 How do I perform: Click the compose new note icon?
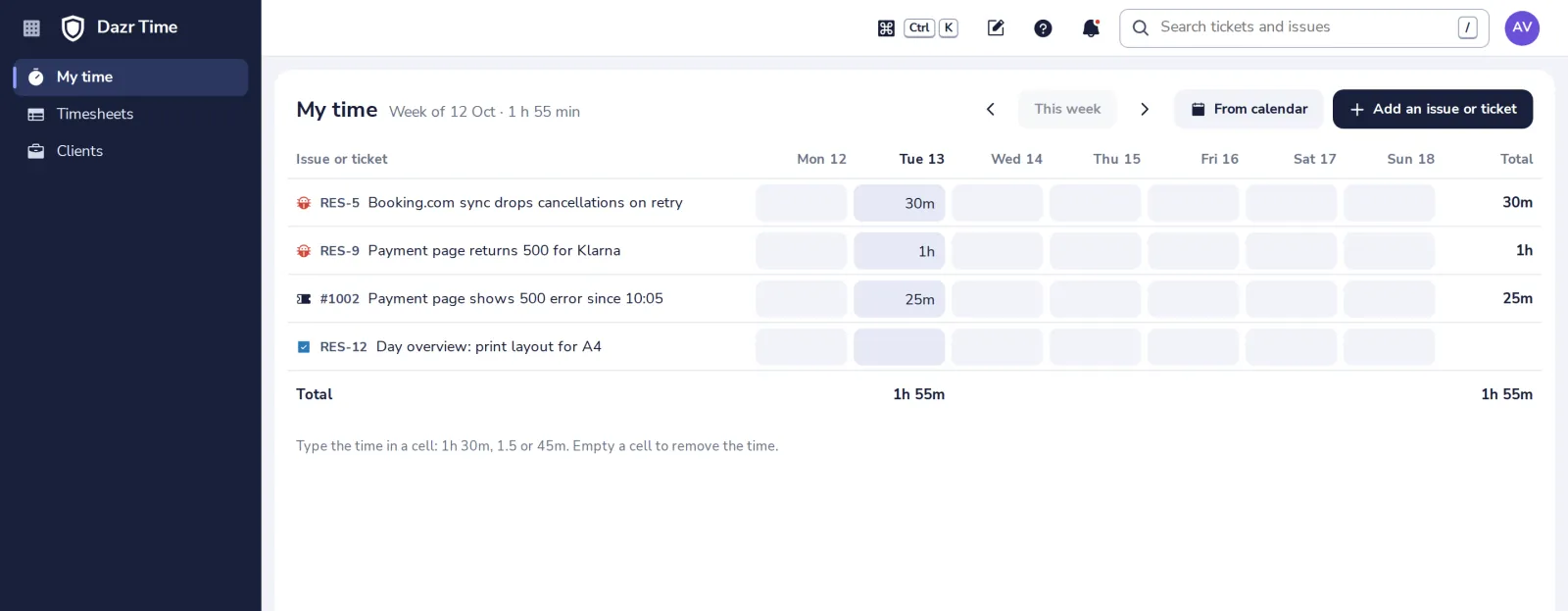coord(996,28)
